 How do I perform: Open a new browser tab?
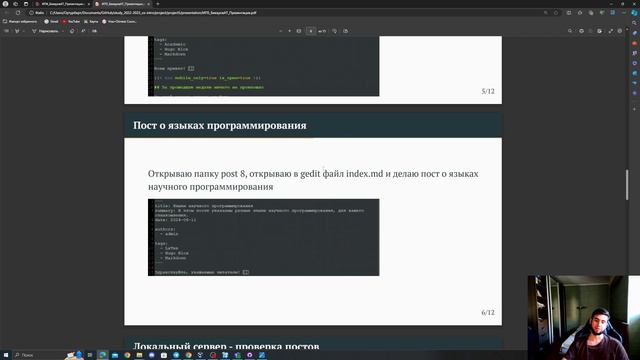[158, 4]
